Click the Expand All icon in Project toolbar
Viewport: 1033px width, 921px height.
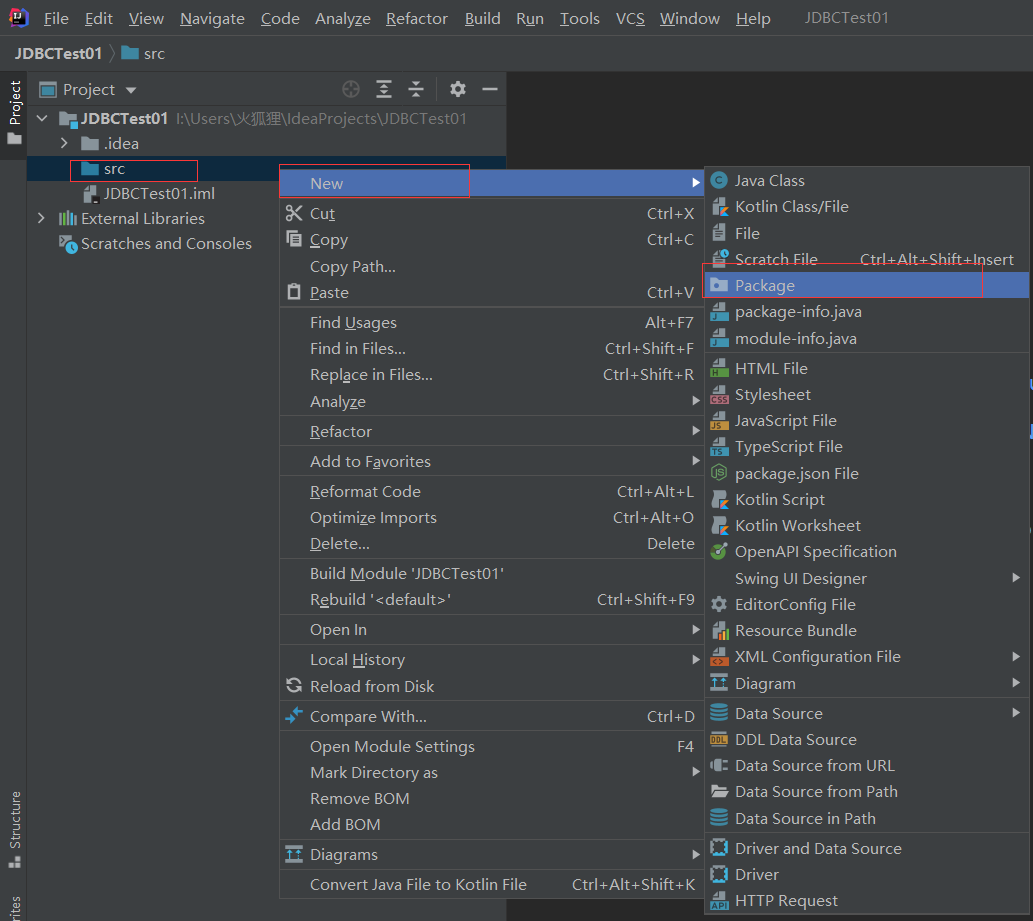click(383, 89)
